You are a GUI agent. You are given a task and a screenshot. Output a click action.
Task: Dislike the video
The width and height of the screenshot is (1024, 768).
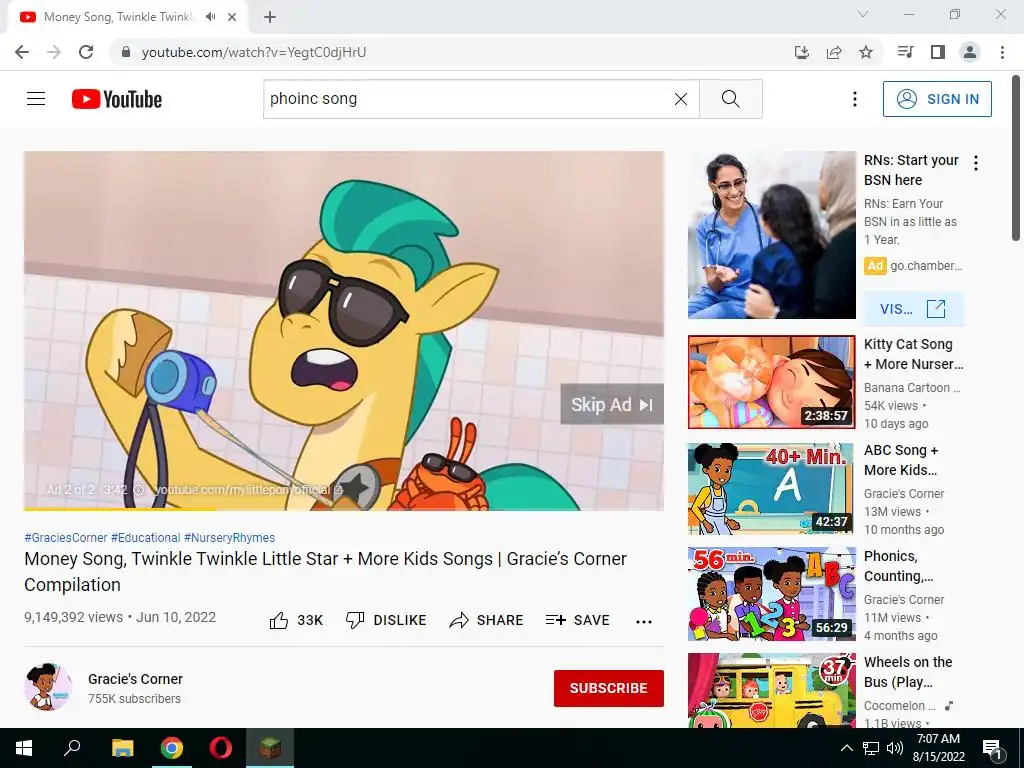tap(386, 620)
